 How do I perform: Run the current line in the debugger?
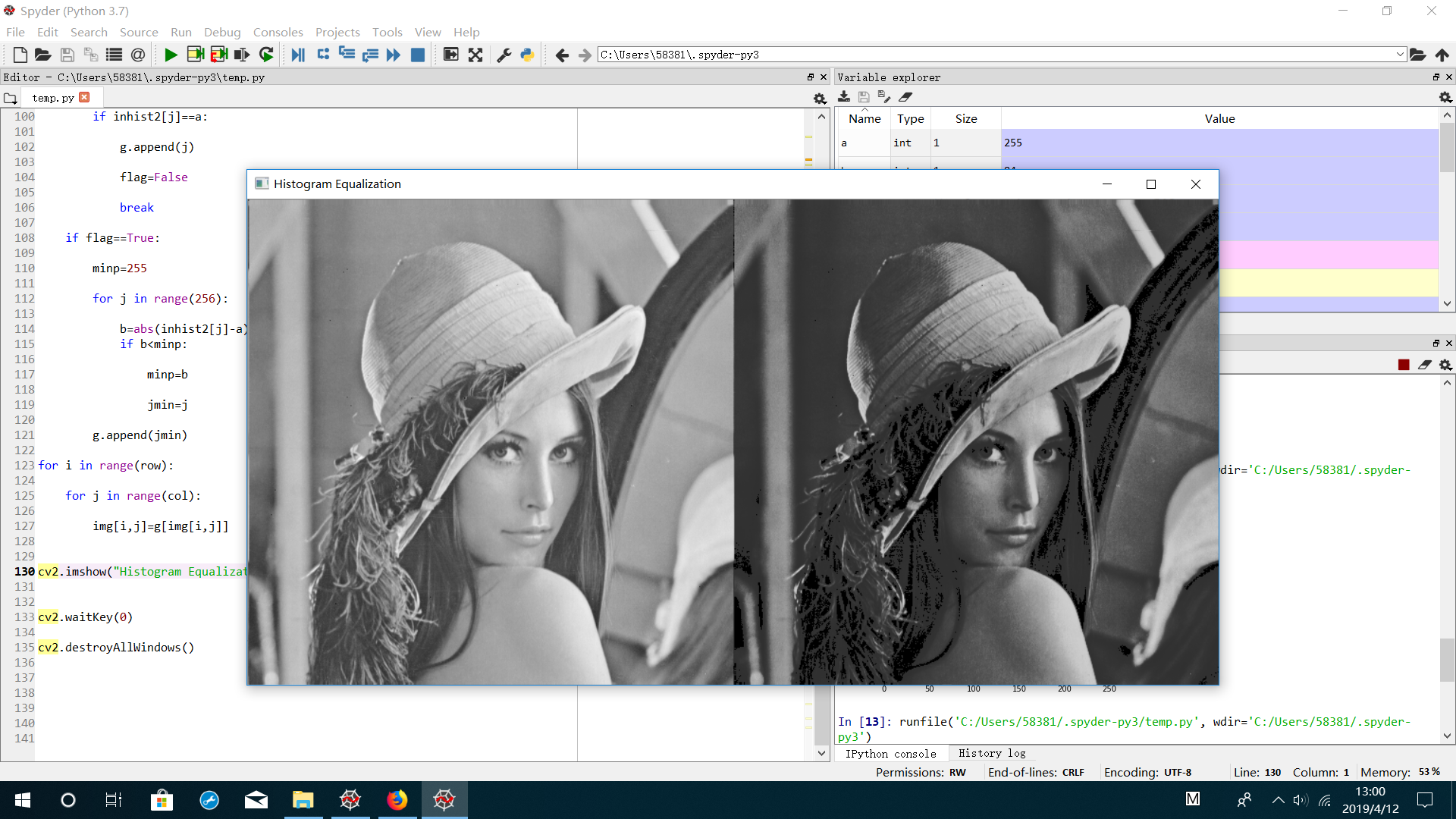pyautogui.click(x=323, y=55)
